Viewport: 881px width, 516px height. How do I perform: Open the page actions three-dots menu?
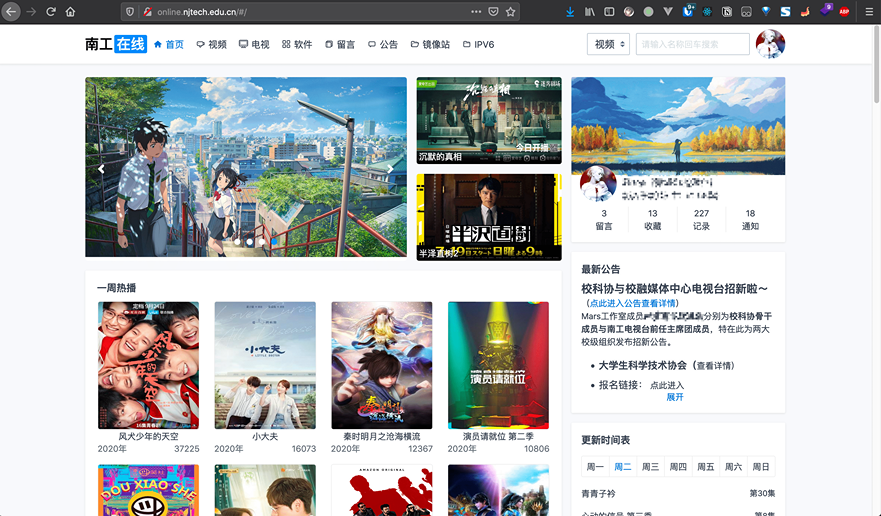pyautogui.click(x=475, y=12)
